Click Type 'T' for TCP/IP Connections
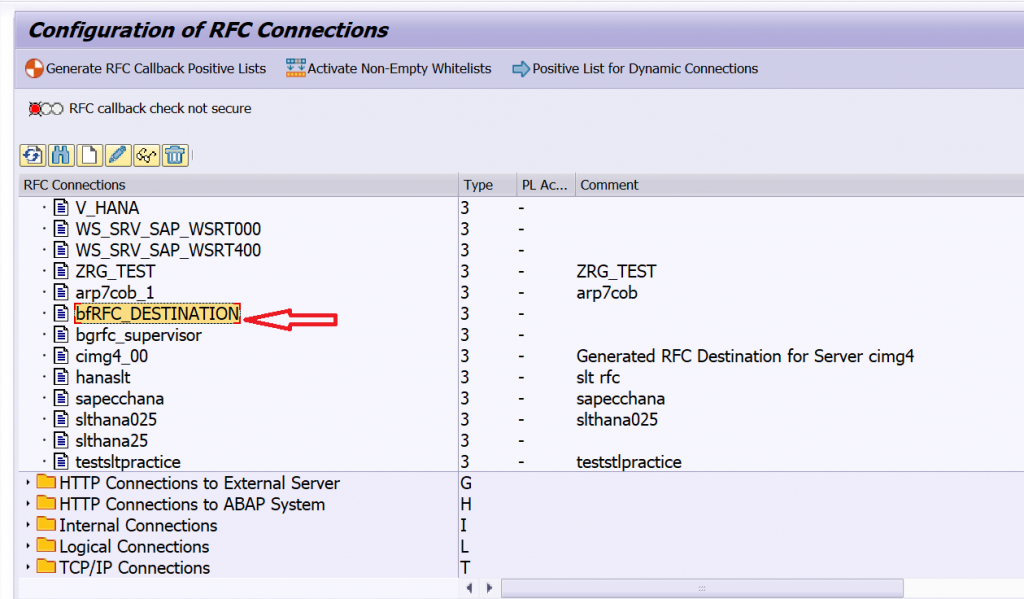The image size is (1024, 599). [465, 568]
